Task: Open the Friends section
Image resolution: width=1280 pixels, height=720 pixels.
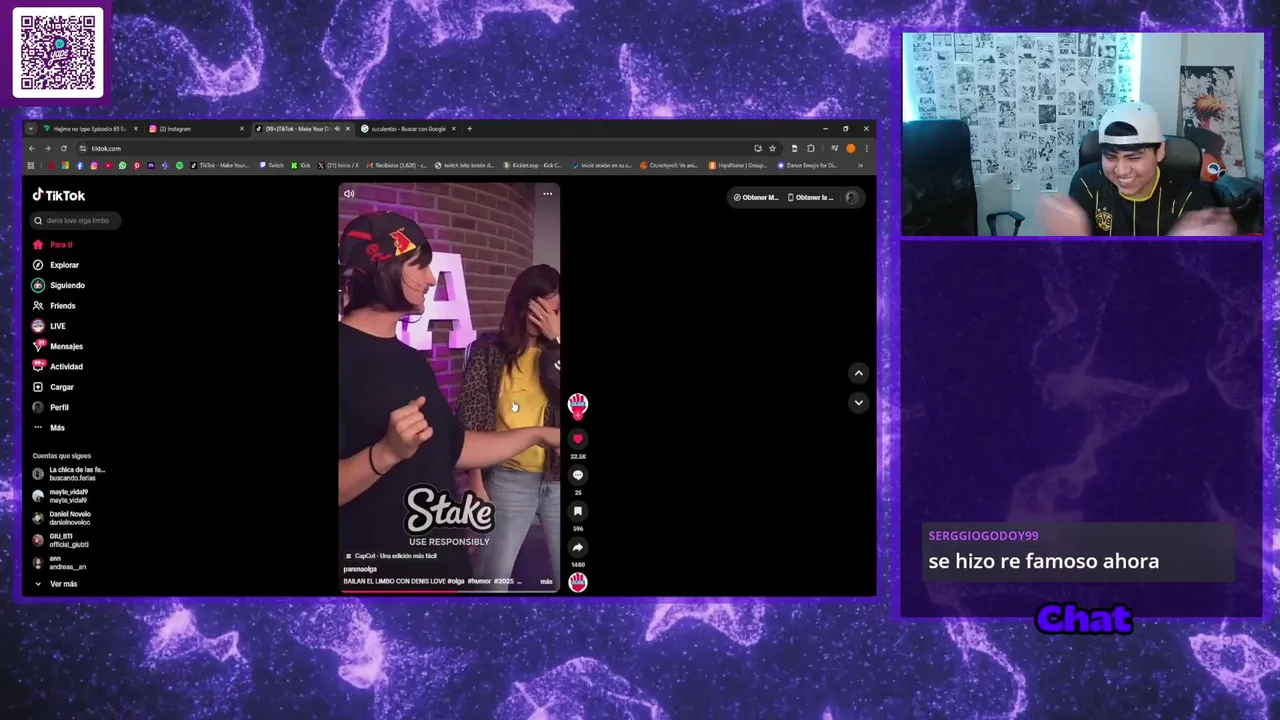Action: click(54, 305)
